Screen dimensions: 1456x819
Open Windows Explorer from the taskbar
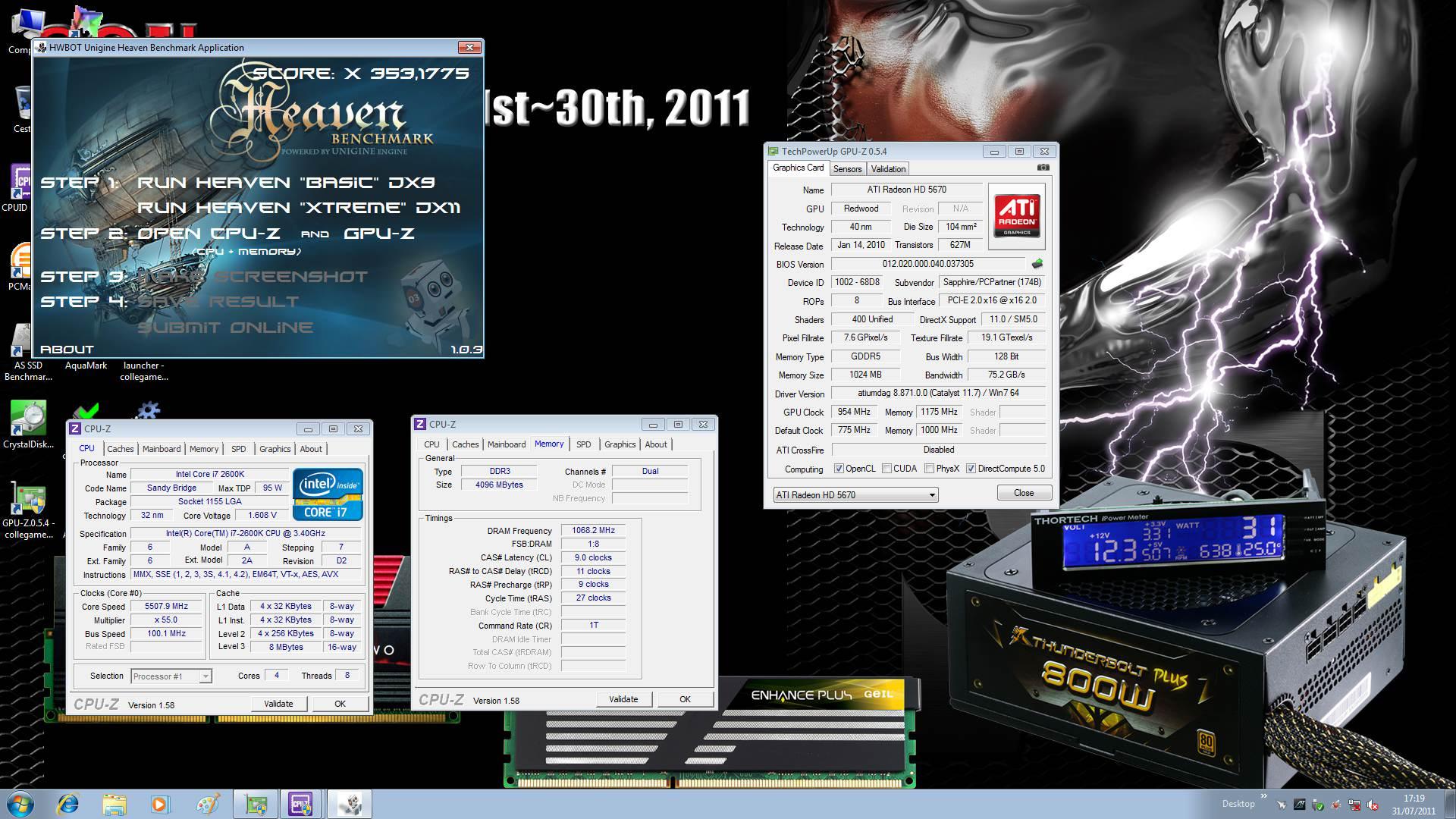[x=115, y=804]
